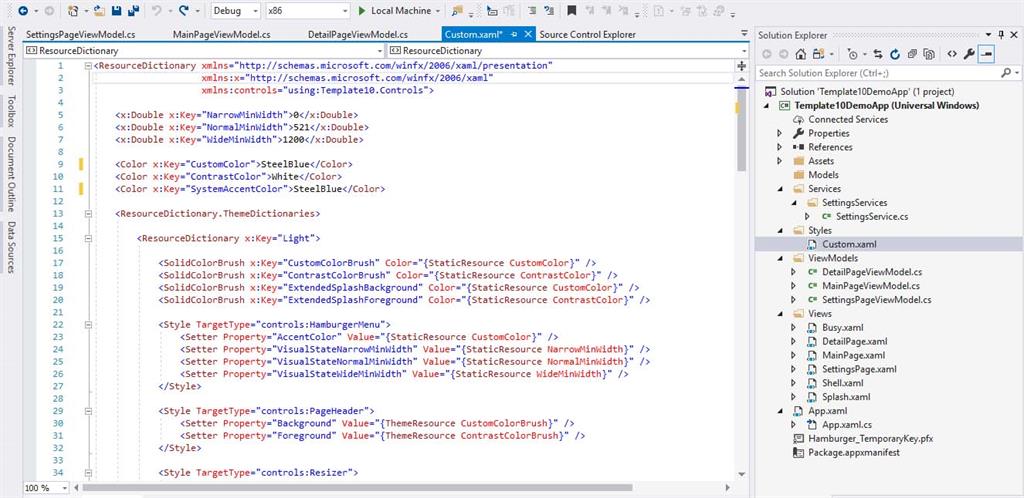This screenshot has width=1024, height=498.
Task: Select SettingsService.cs in the tree
Action: (872, 216)
